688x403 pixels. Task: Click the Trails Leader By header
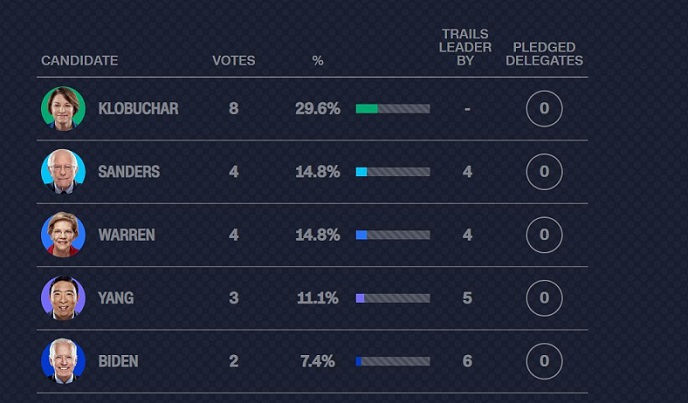tap(466, 47)
